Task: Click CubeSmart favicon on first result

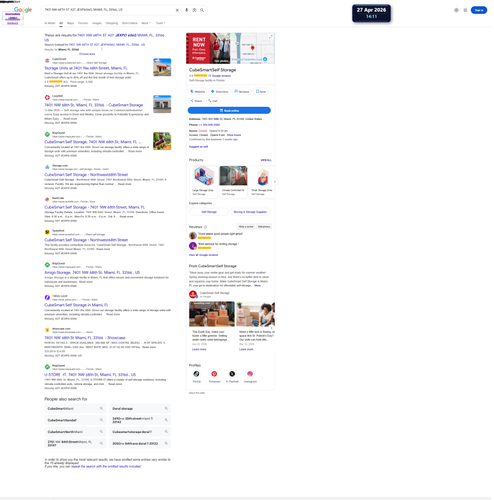Action: tap(47, 60)
